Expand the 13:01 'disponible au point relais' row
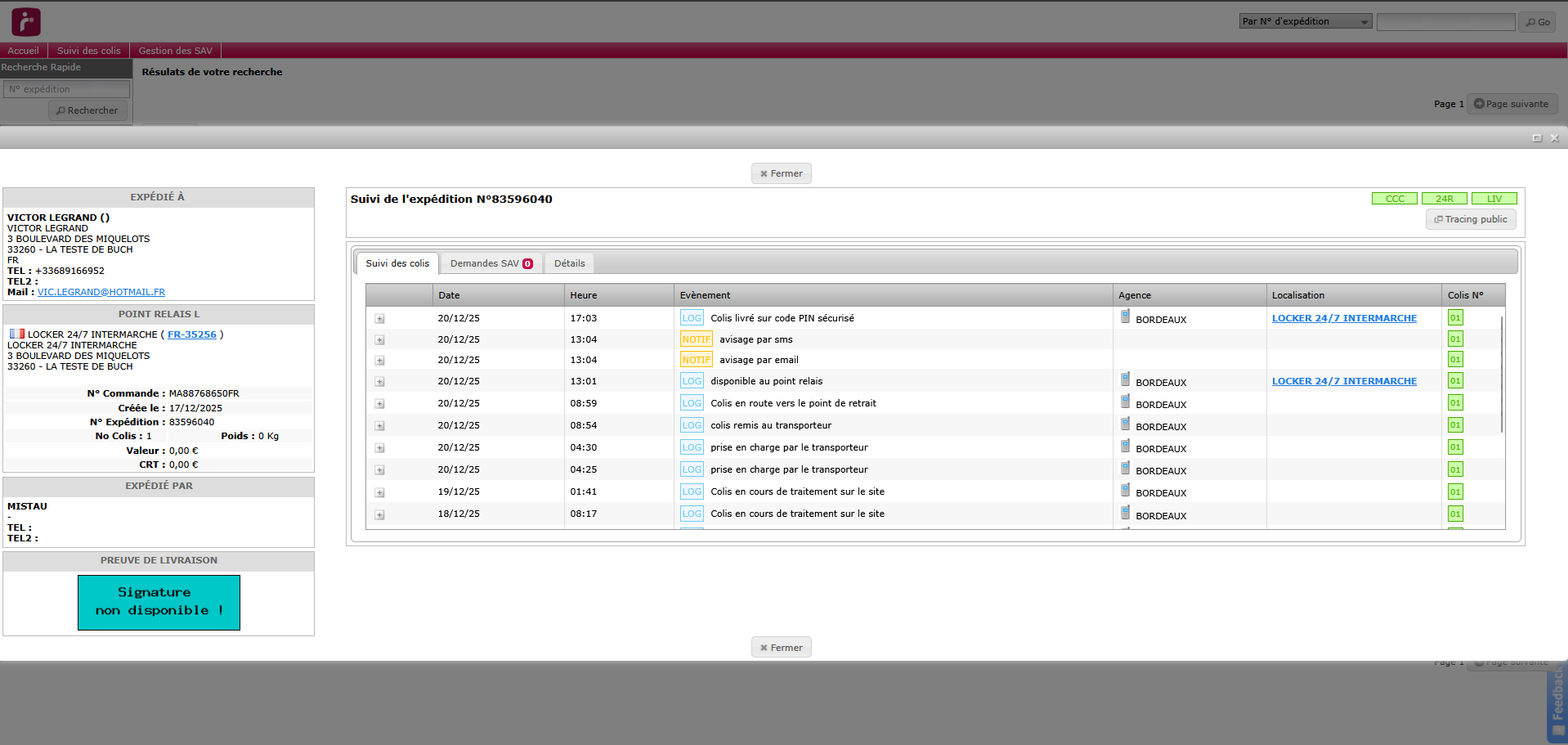Screen dimensions: 1568x745 pos(379,382)
